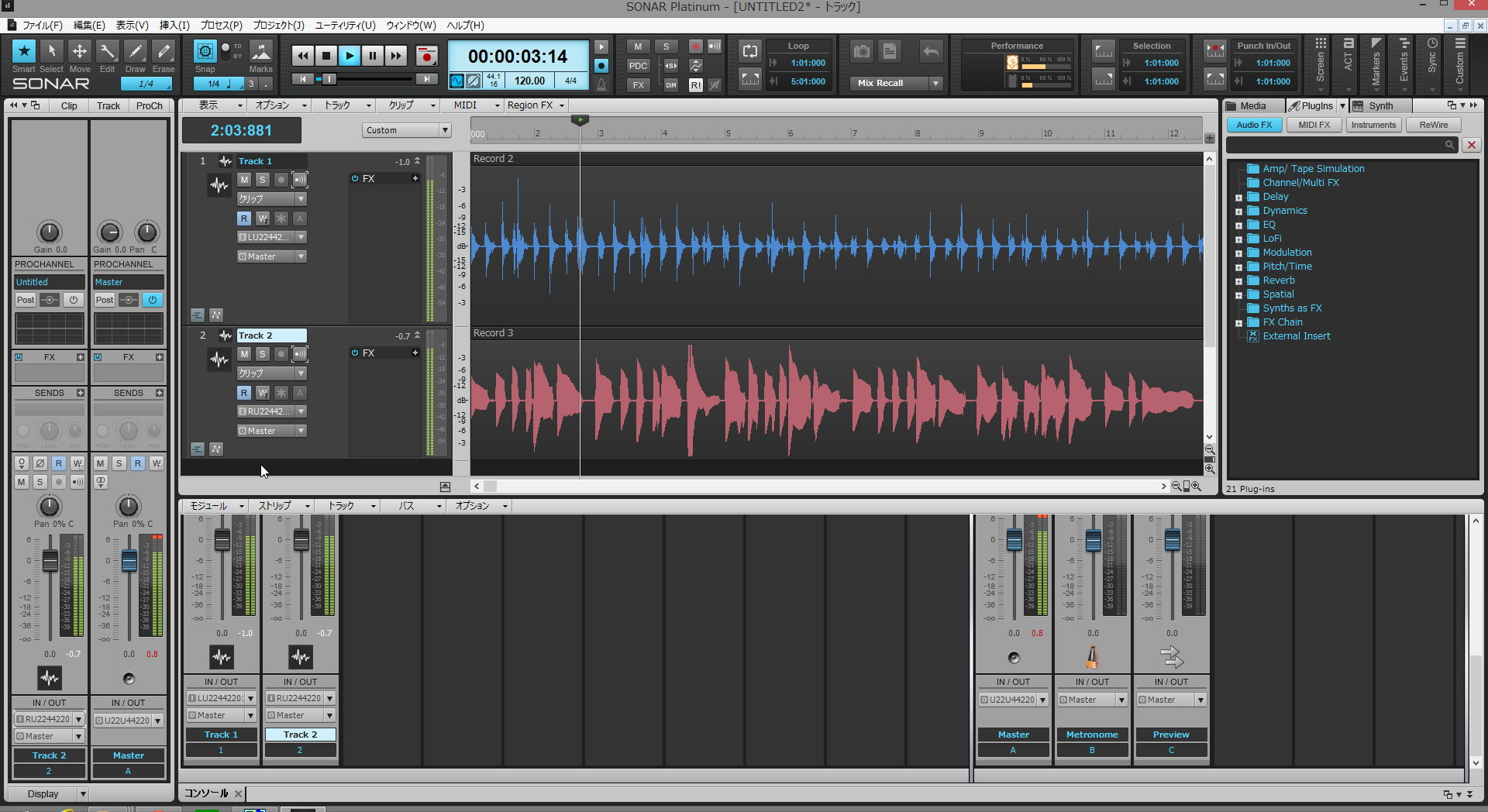Click the Track 1 waveform icon
This screenshot has height=812, width=1488.
click(219, 185)
